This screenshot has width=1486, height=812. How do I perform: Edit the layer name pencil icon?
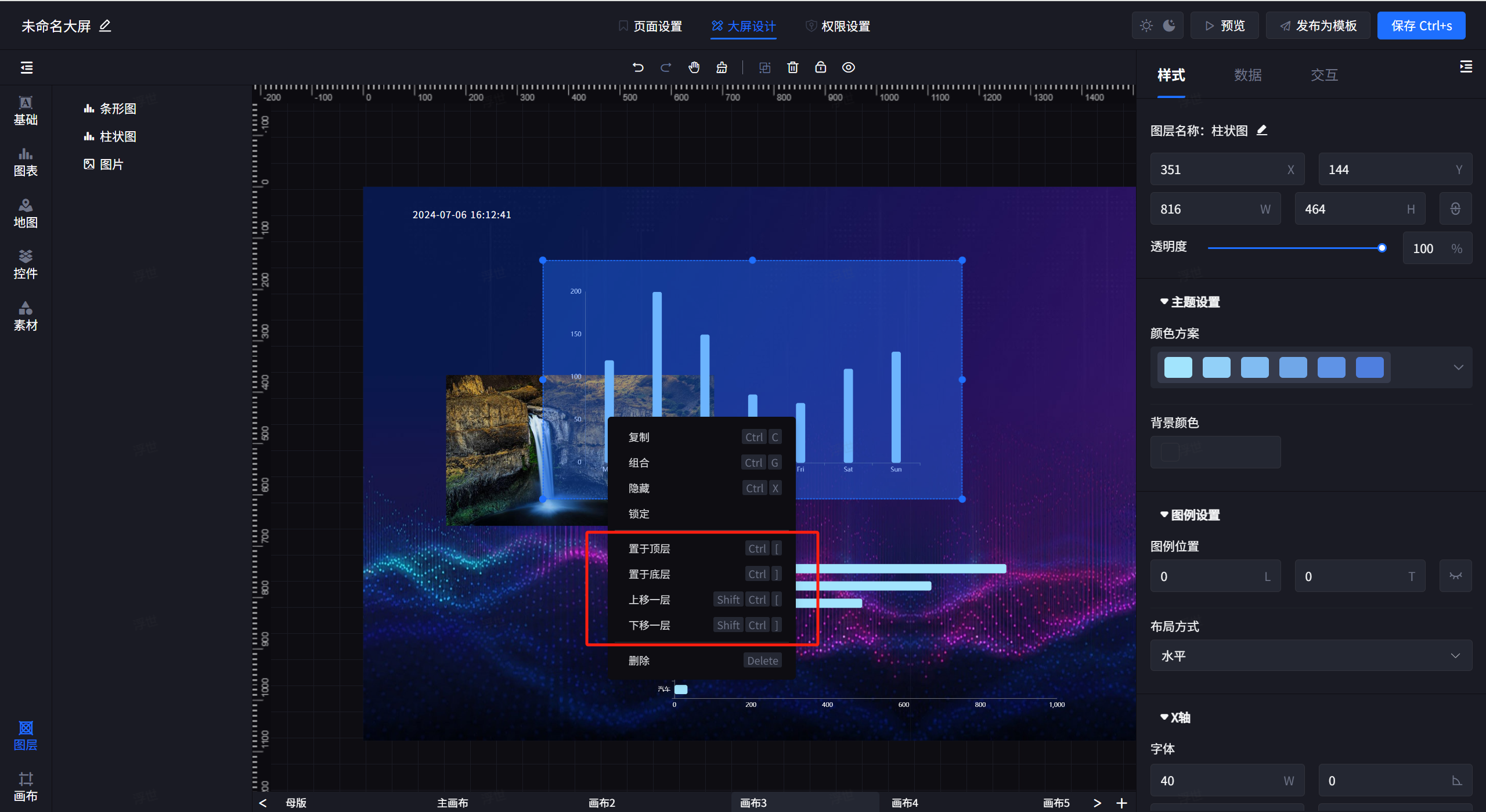pyautogui.click(x=1262, y=131)
